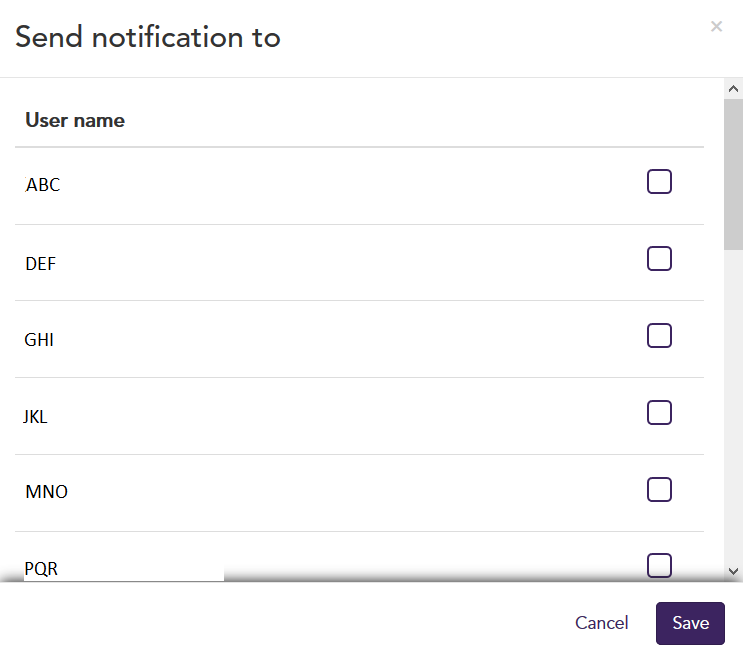743x658 pixels.
Task: Select the ABC user name text
Action: pos(43,185)
